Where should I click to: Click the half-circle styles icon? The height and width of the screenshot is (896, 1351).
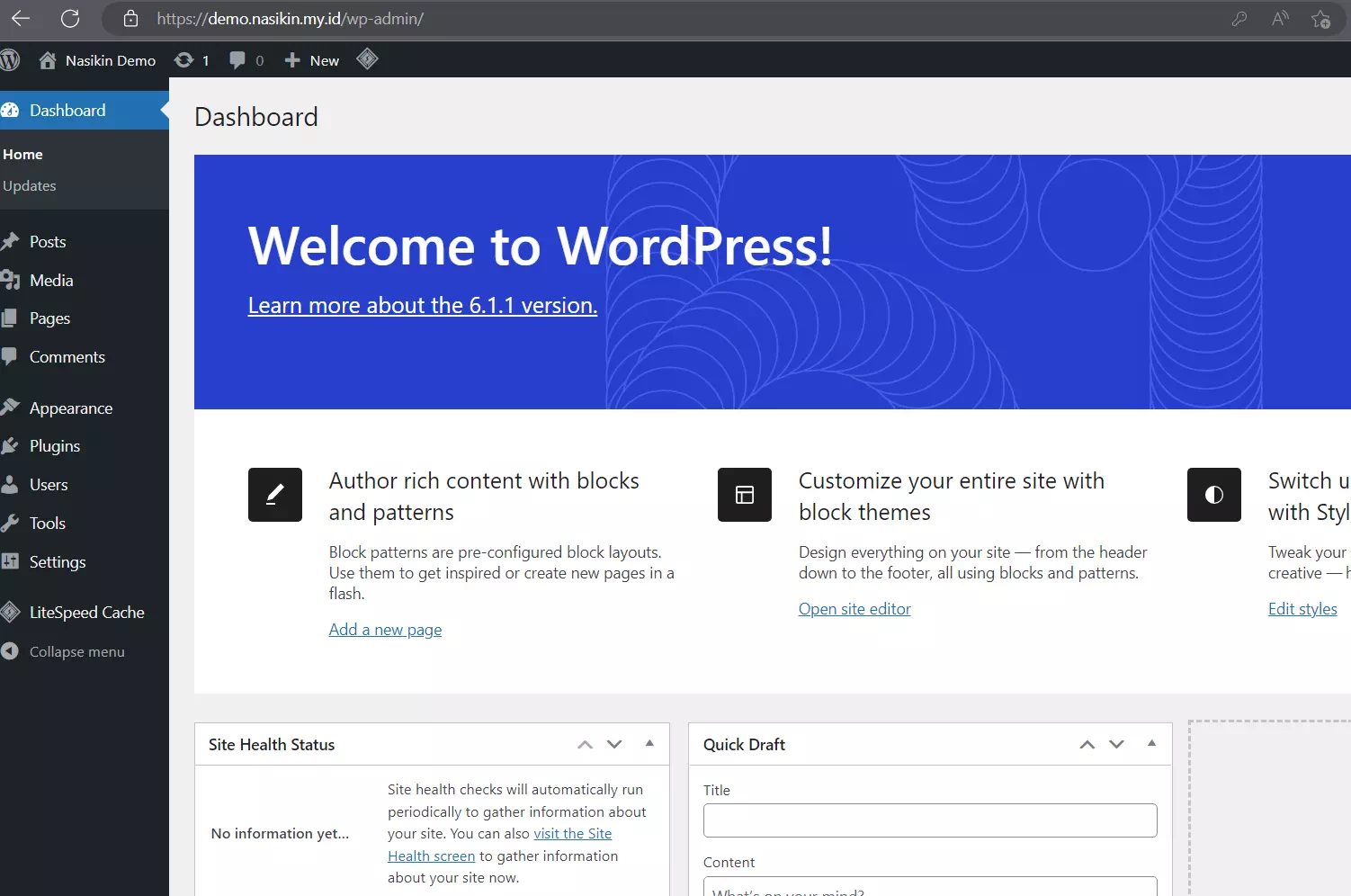click(x=1214, y=495)
